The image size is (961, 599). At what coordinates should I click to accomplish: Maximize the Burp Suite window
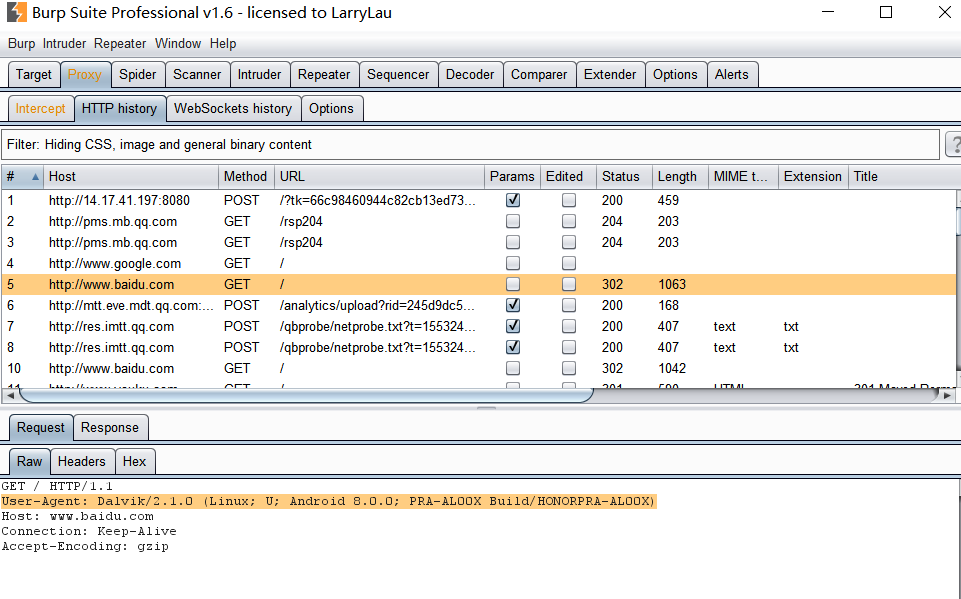click(886, 12)
